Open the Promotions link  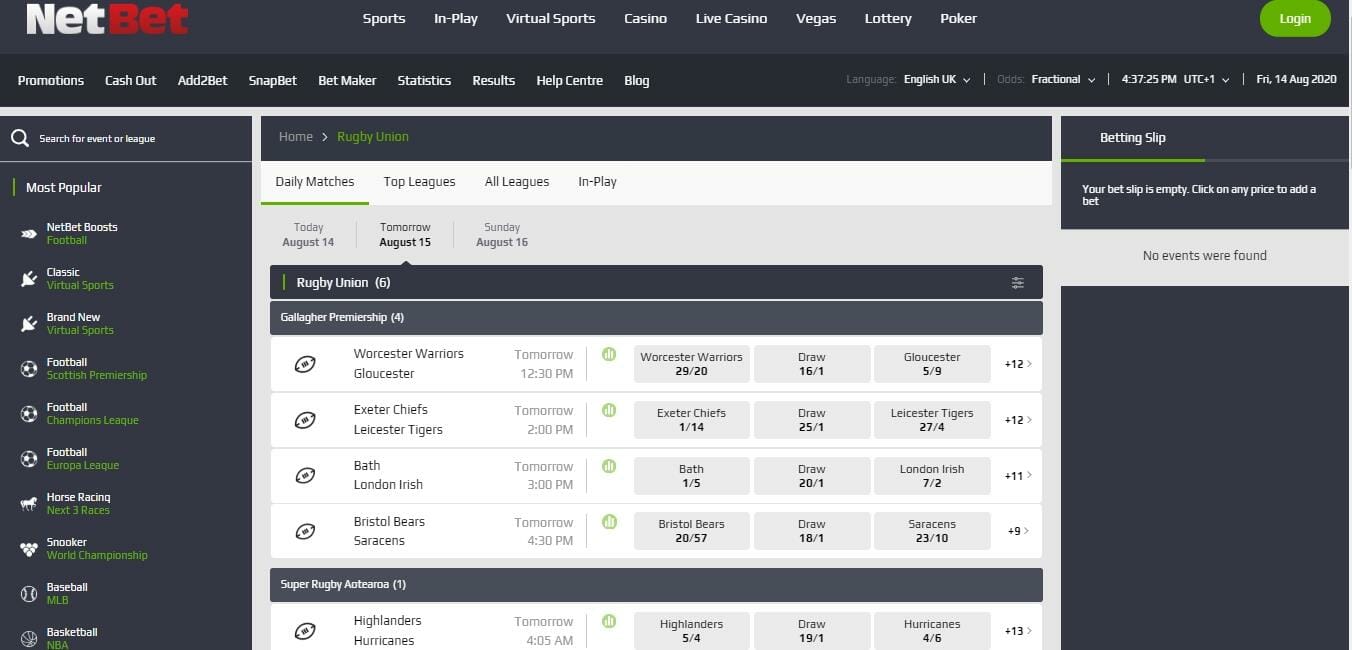coord(51,81)
